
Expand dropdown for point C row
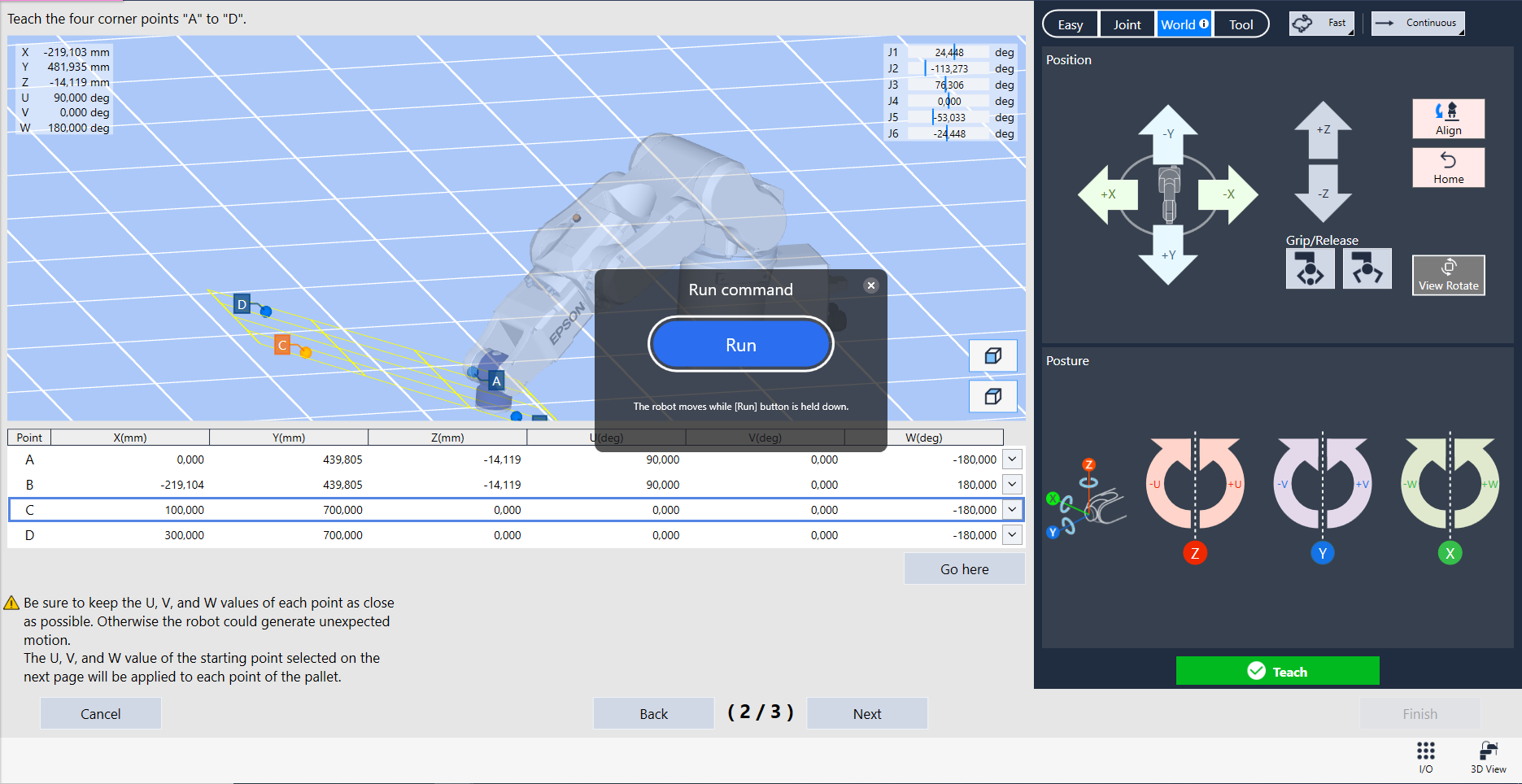coord(1012,510)
